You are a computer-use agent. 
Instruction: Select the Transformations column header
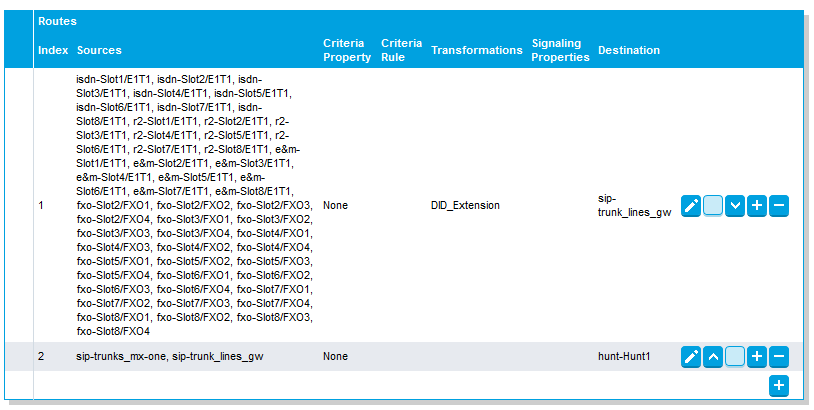point(476,50)
